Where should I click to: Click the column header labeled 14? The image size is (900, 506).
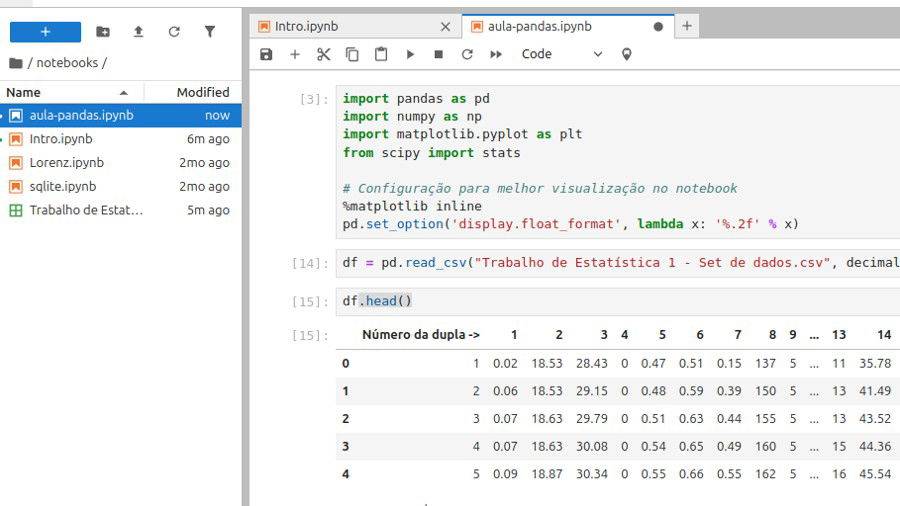tap(884, 335)
